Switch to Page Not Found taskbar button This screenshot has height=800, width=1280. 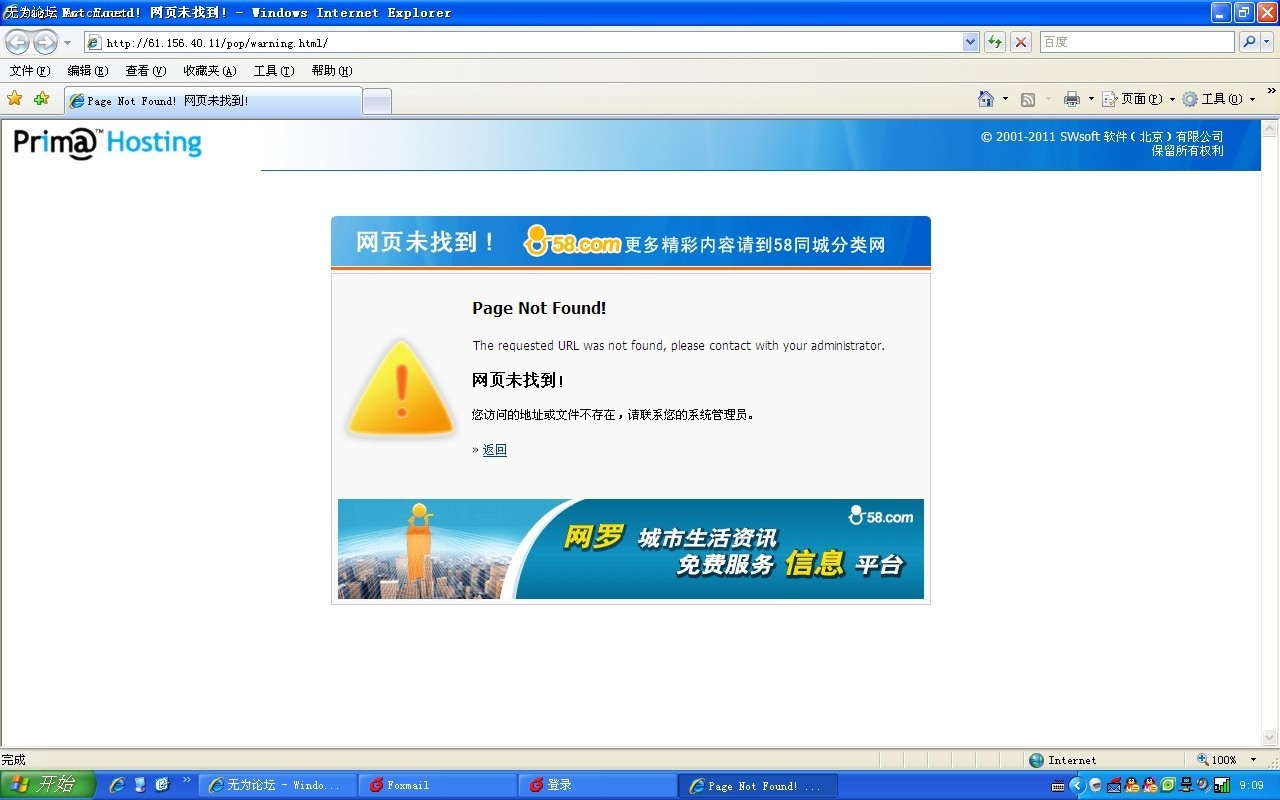758,785
